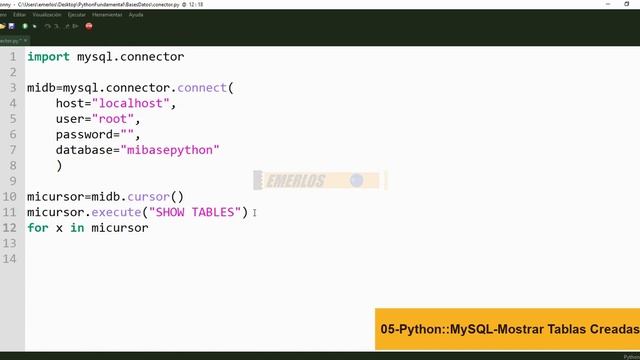Screen dimensions: 640x360
Task: Click the Step into debug icon
Action: point(57,26)
